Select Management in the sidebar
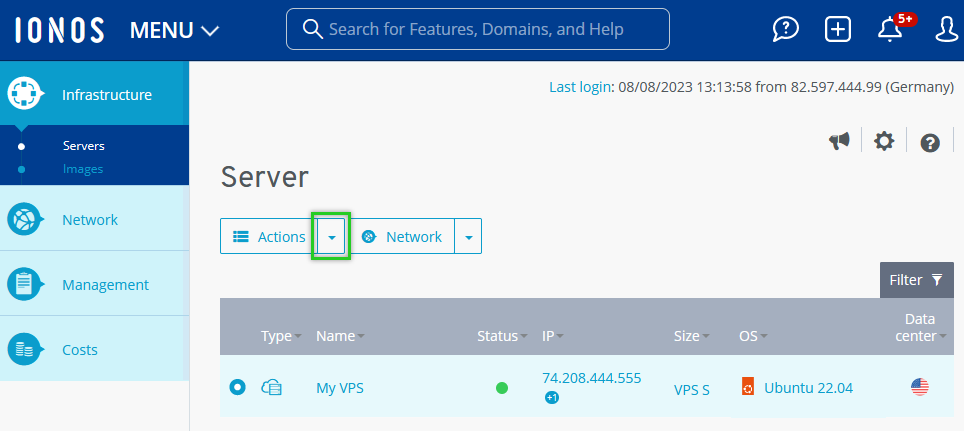Viewport: 964px width, 431px height. [105, 285]
